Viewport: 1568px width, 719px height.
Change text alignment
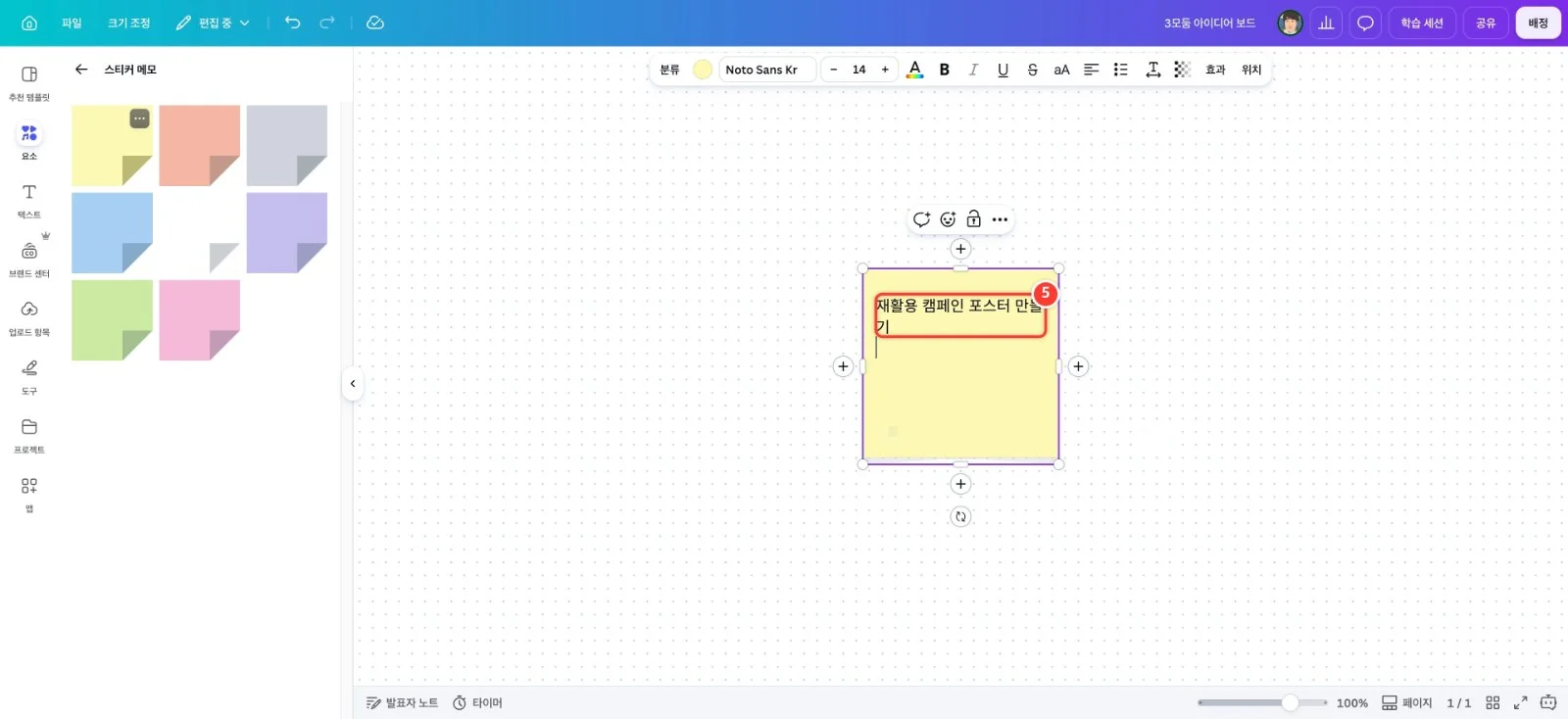(x=1091, y=70)
